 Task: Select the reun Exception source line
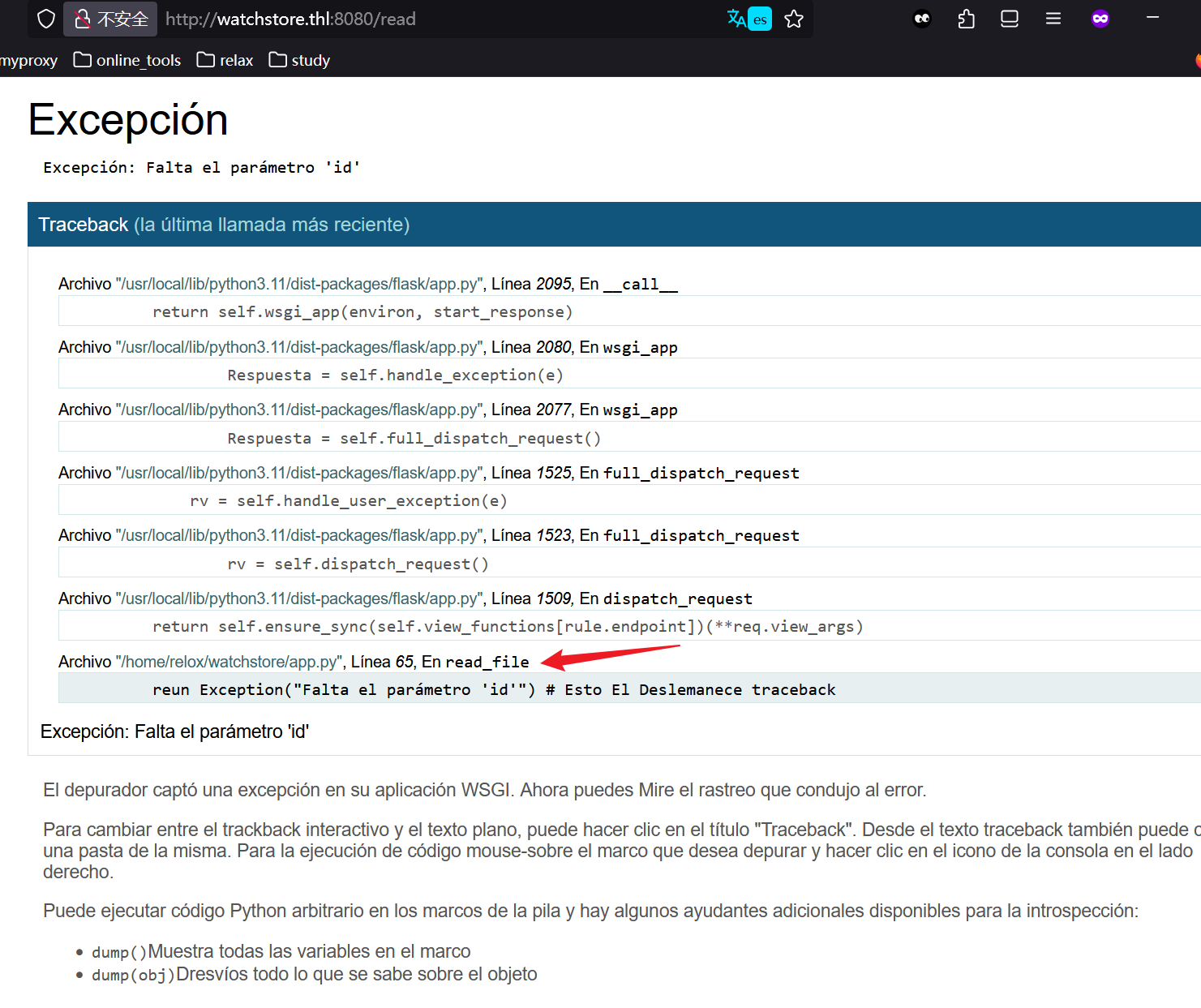[x=493, y=689]
